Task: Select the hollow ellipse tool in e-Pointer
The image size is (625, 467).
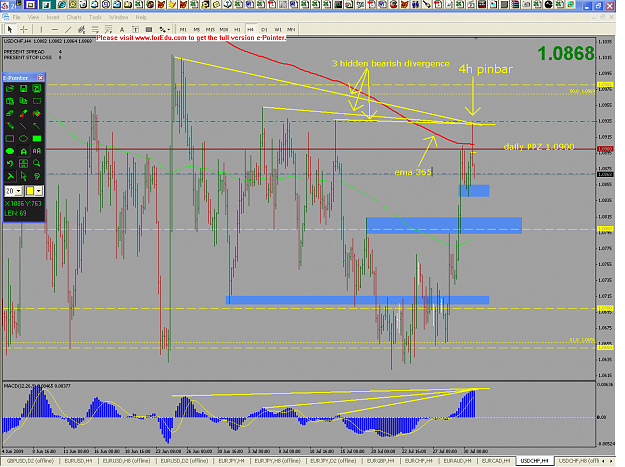Action: click(24, 139)
